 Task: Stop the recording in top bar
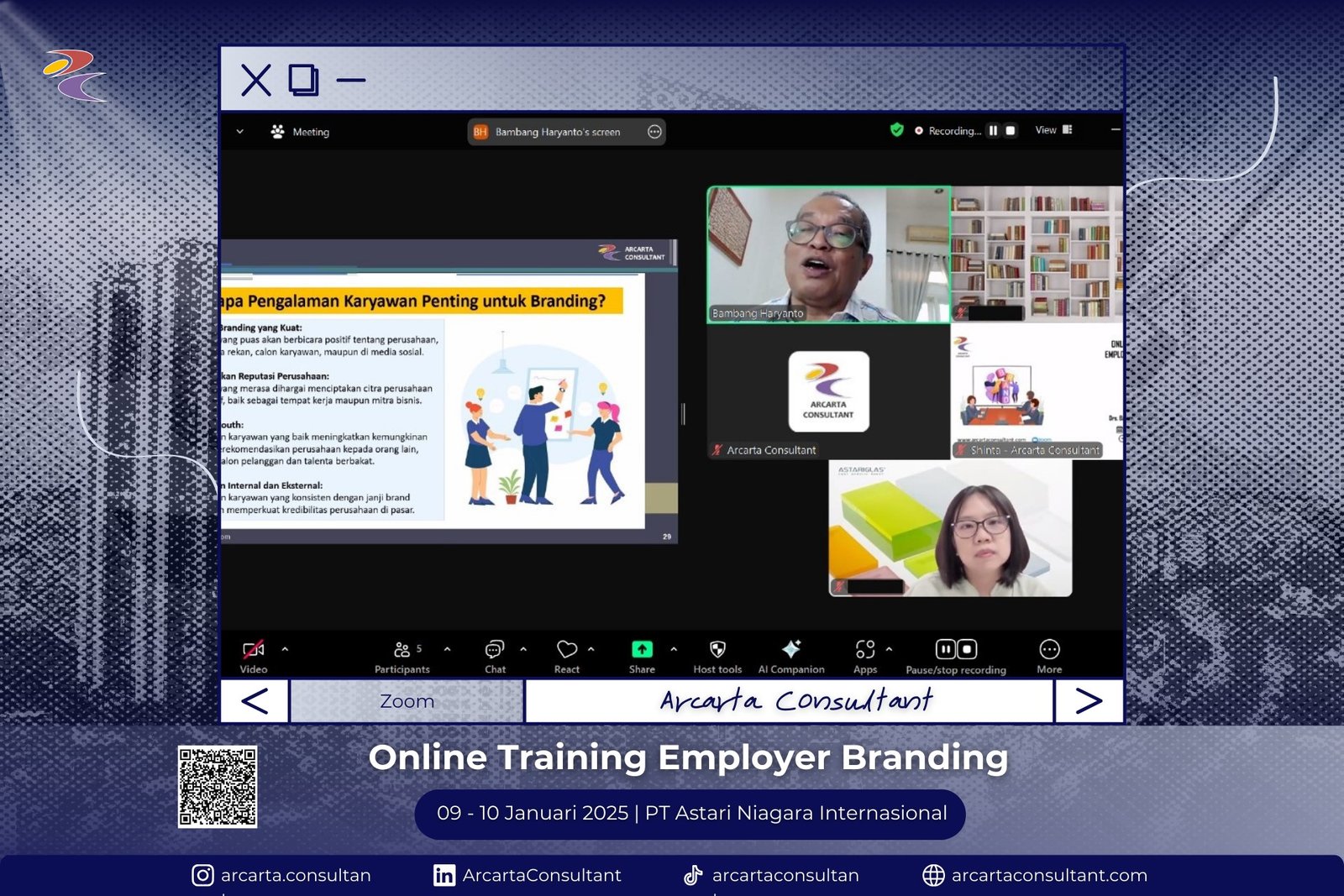coord(1011,131)
